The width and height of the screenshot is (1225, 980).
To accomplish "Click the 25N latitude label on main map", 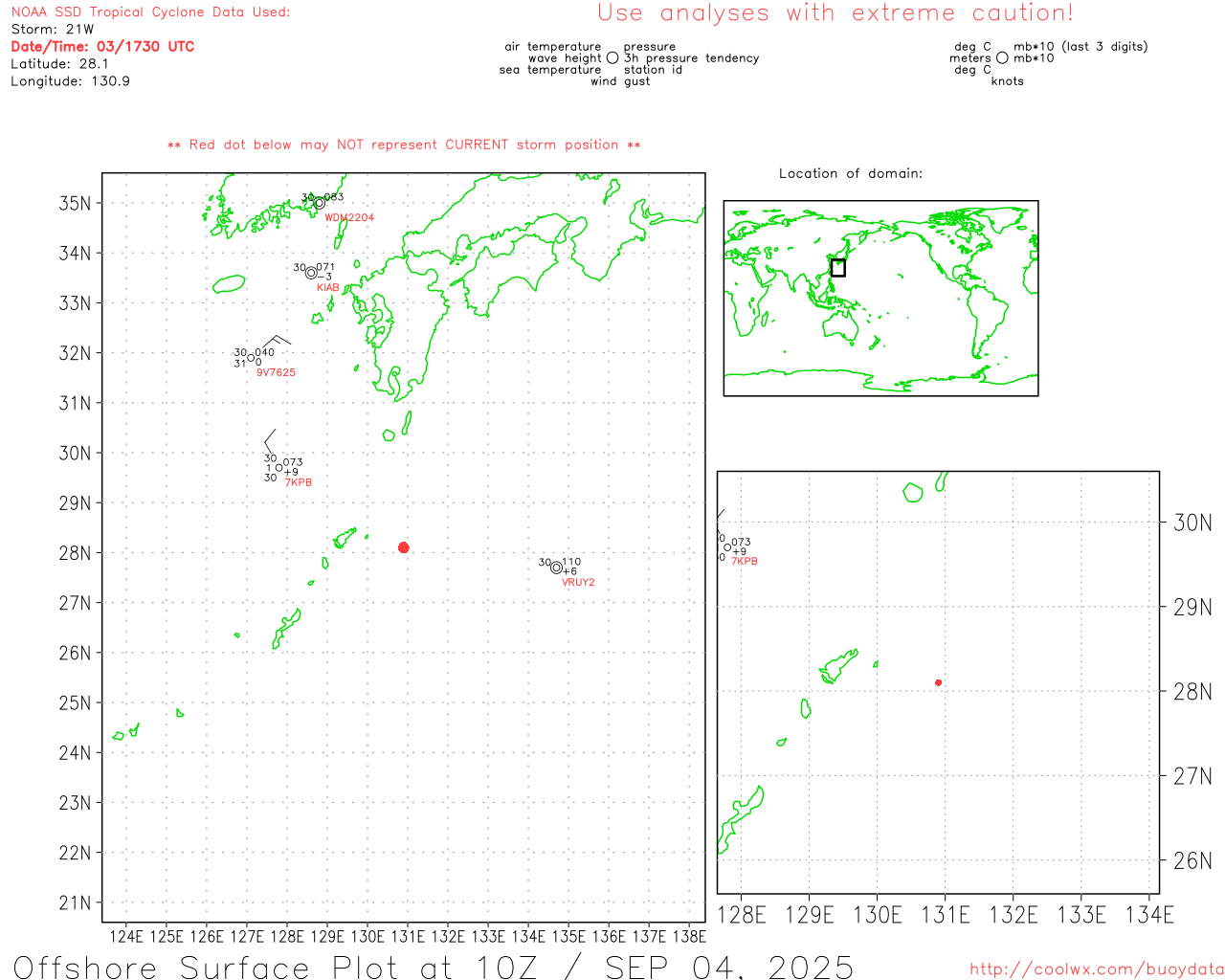I will click(75, 703).
